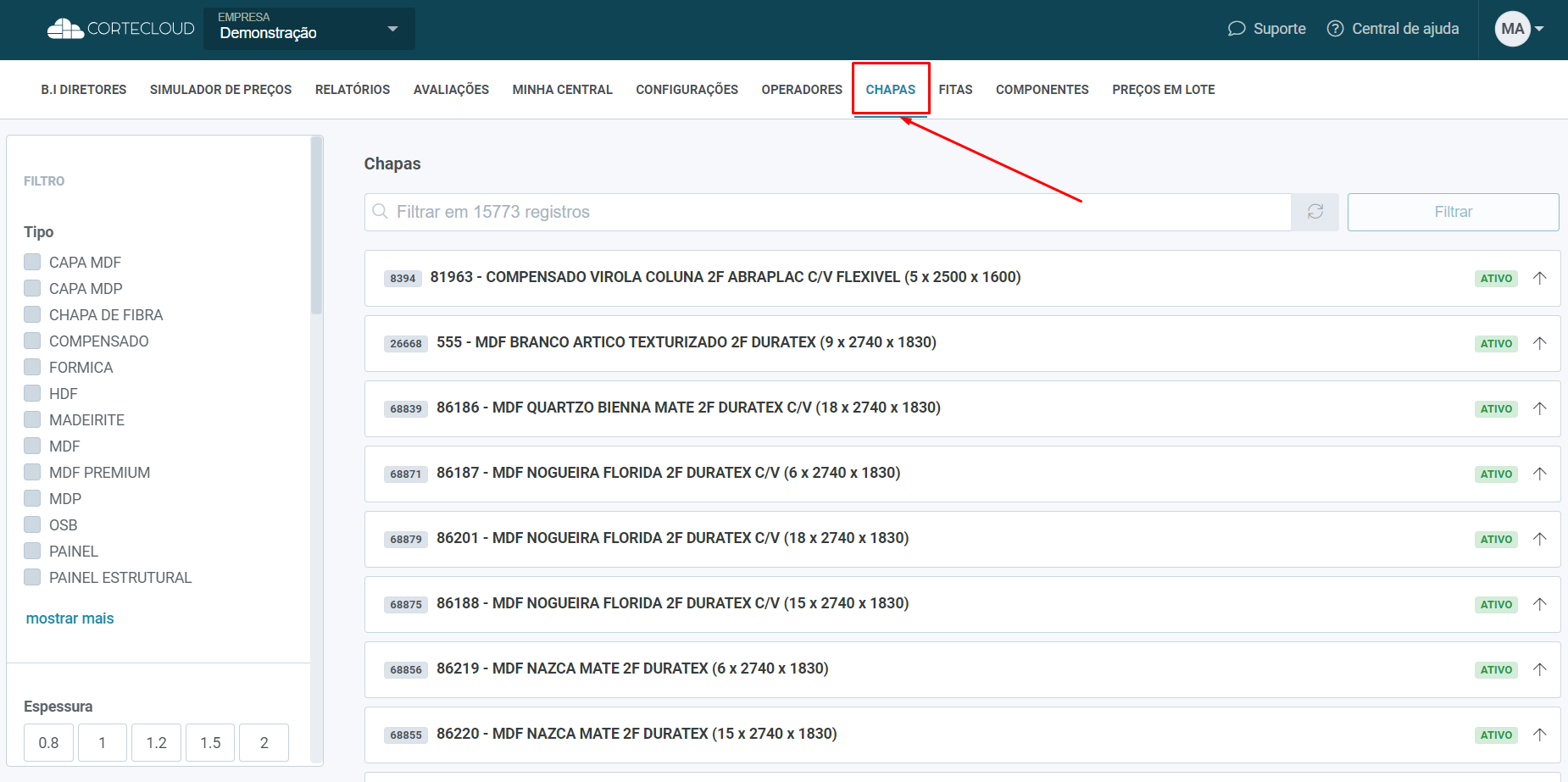Open row 86186 MDF QUARTZO BIENNA MATE
The height and width of the screenshot is (782, 1568).
[x=962, y=408]
